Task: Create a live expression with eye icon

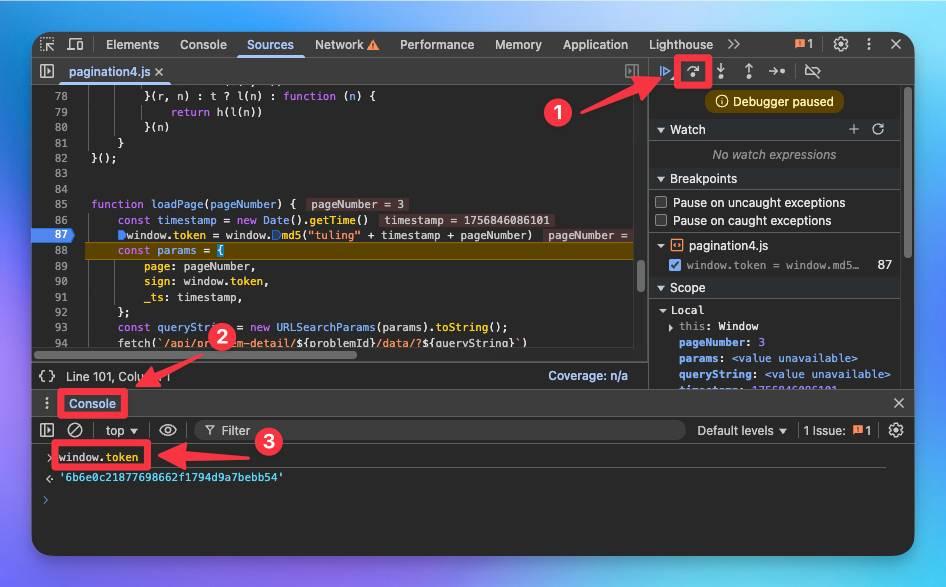Action: (168, 430)
